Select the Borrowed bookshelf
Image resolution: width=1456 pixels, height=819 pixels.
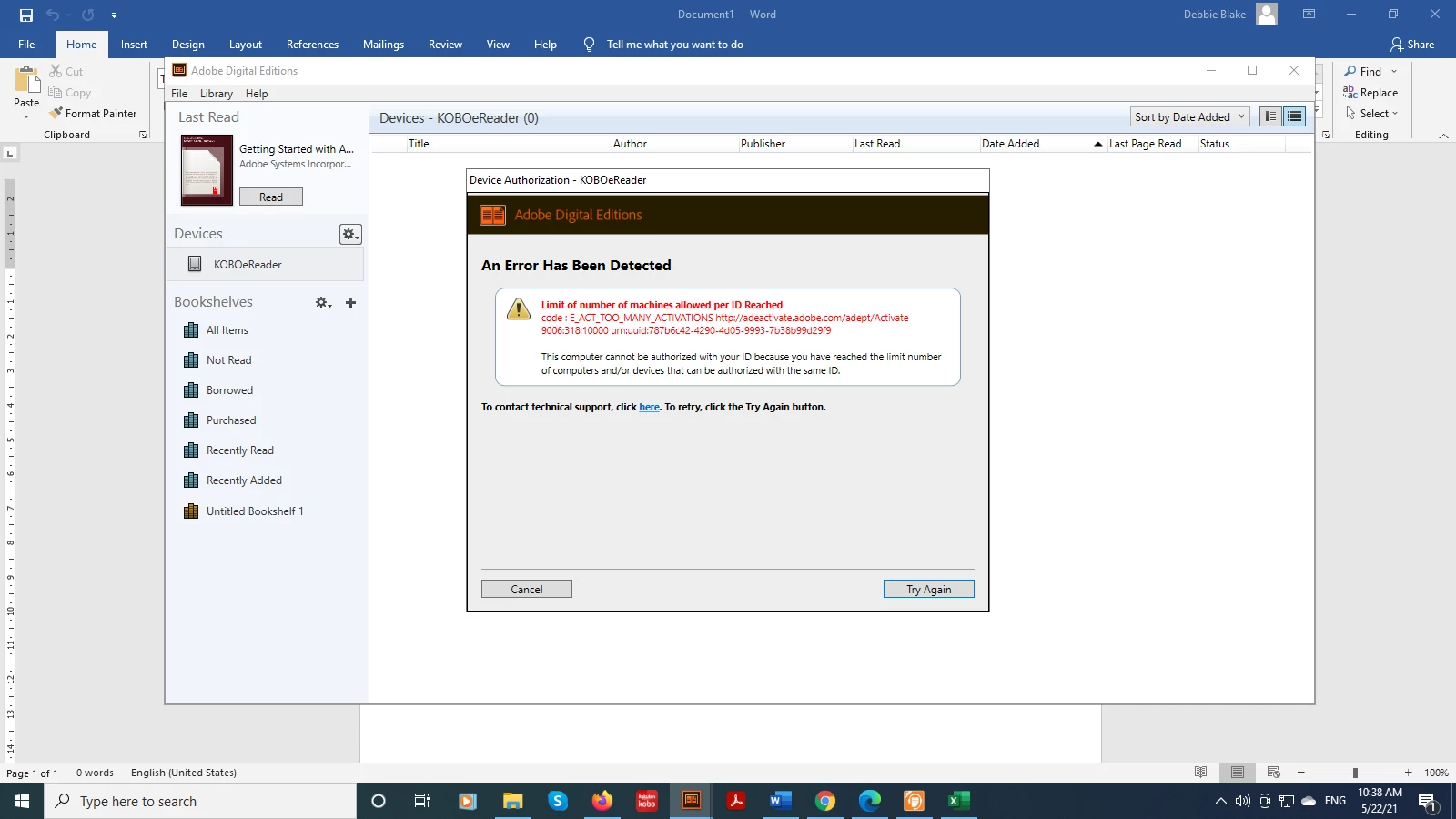pos(229,390)
